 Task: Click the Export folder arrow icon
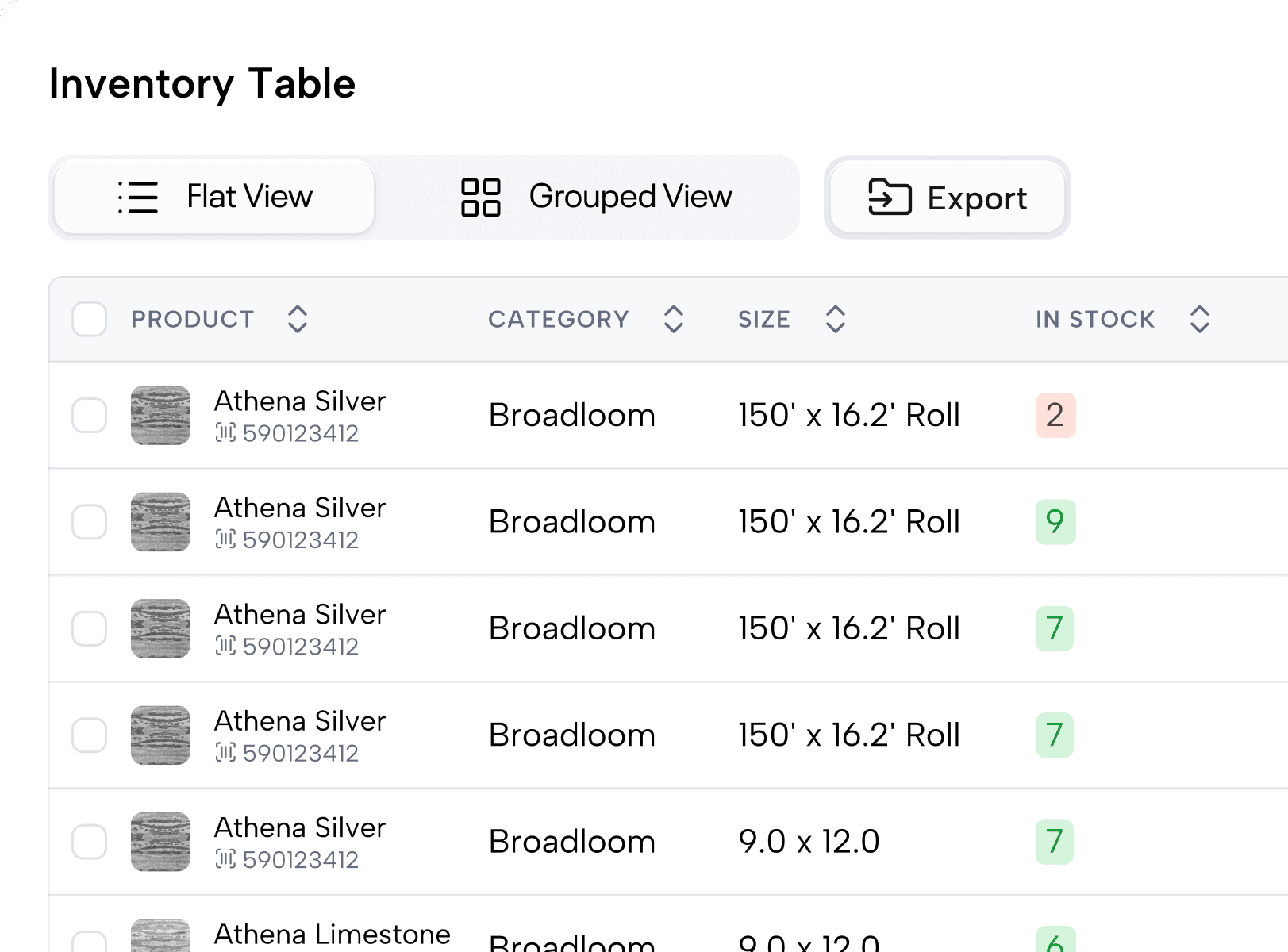click(x=889, y=197)
